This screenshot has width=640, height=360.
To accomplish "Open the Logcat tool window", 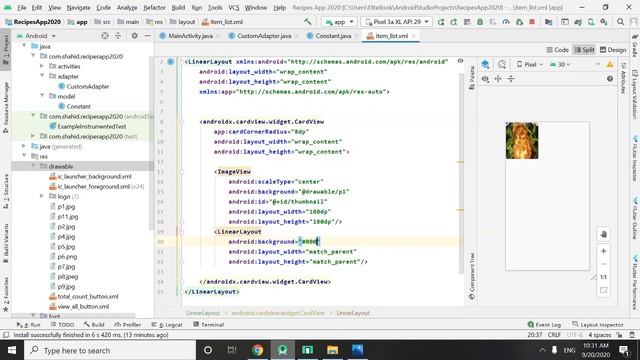I will point(167,324).
